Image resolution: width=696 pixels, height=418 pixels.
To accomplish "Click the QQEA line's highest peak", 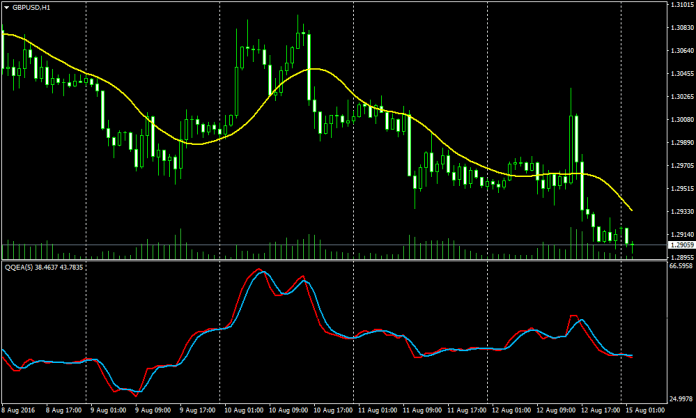I will pos(261,271).
